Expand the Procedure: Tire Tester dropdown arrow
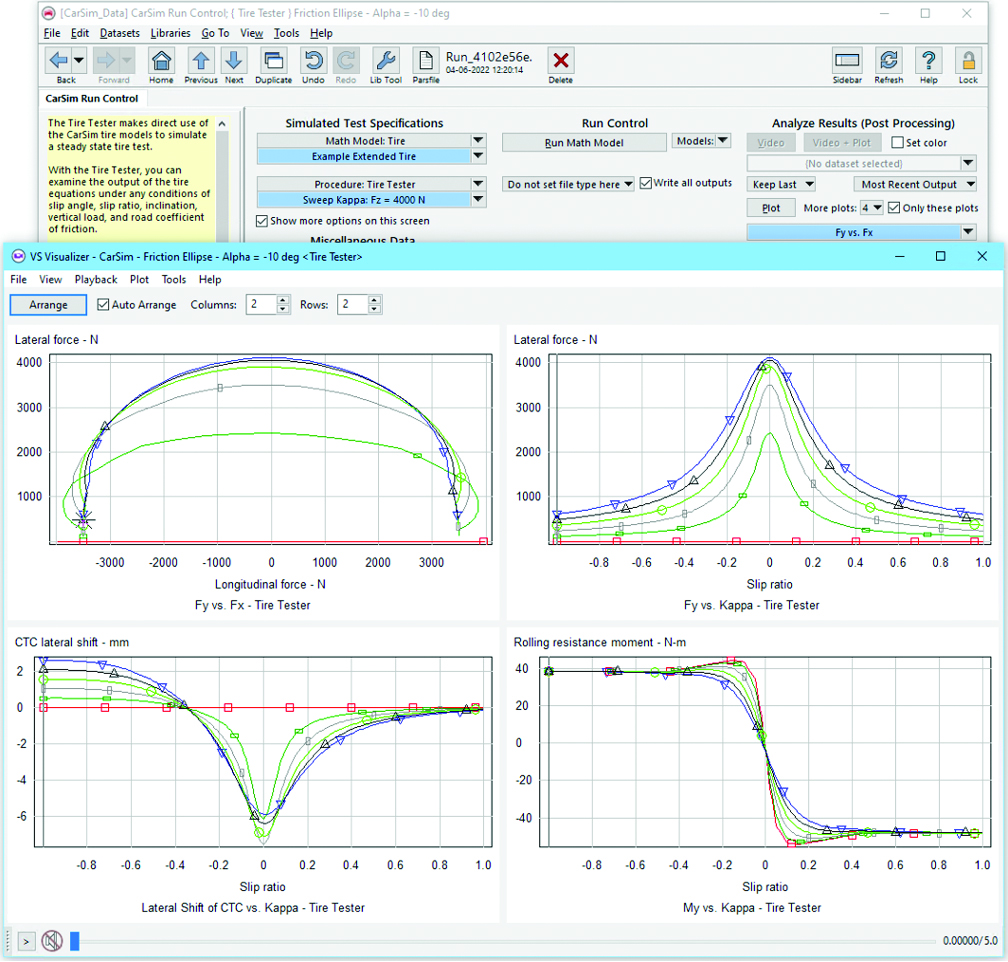 tap(478, 184)
